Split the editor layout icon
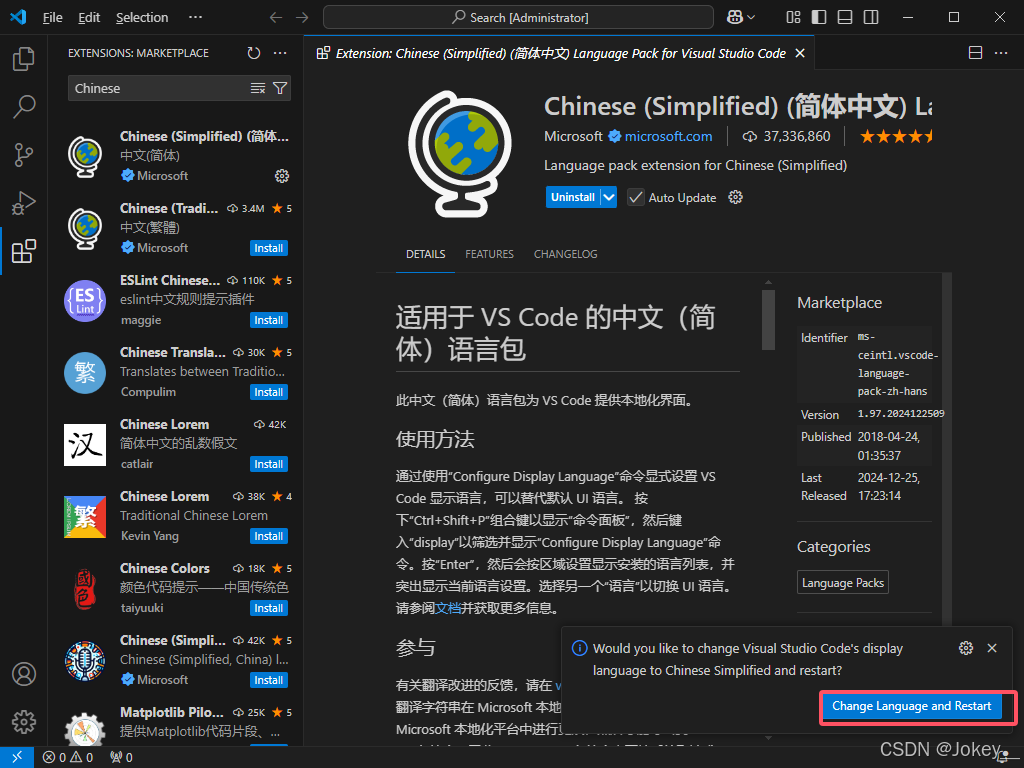Viewport: 1024px width, 768px height. 975,53
